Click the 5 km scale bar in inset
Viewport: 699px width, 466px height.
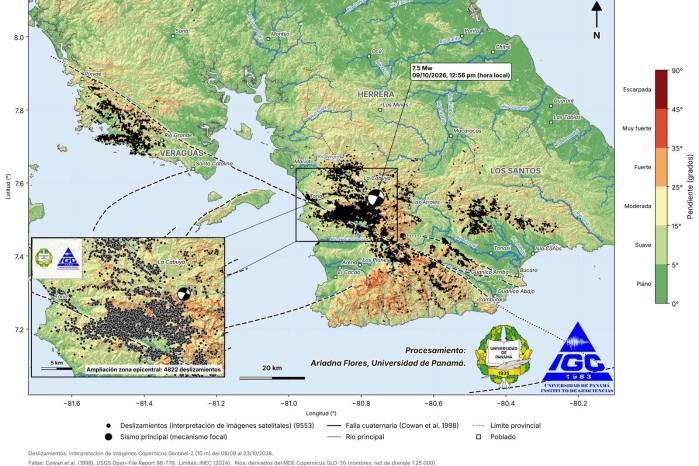(57, 368)
